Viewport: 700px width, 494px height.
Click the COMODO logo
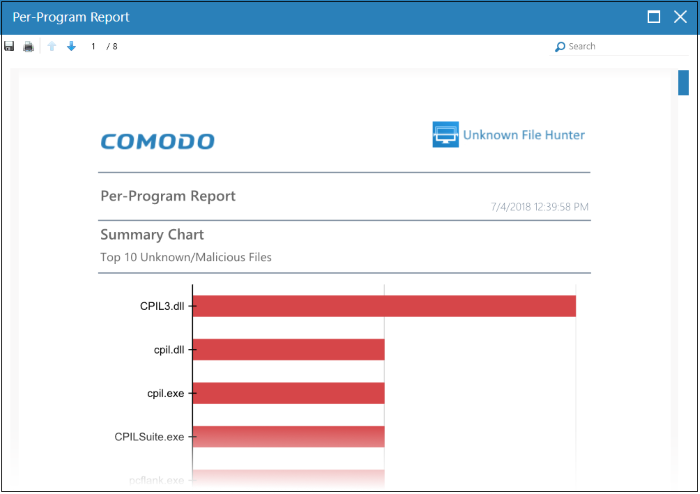pyautogui.click(x=158, y=141)
